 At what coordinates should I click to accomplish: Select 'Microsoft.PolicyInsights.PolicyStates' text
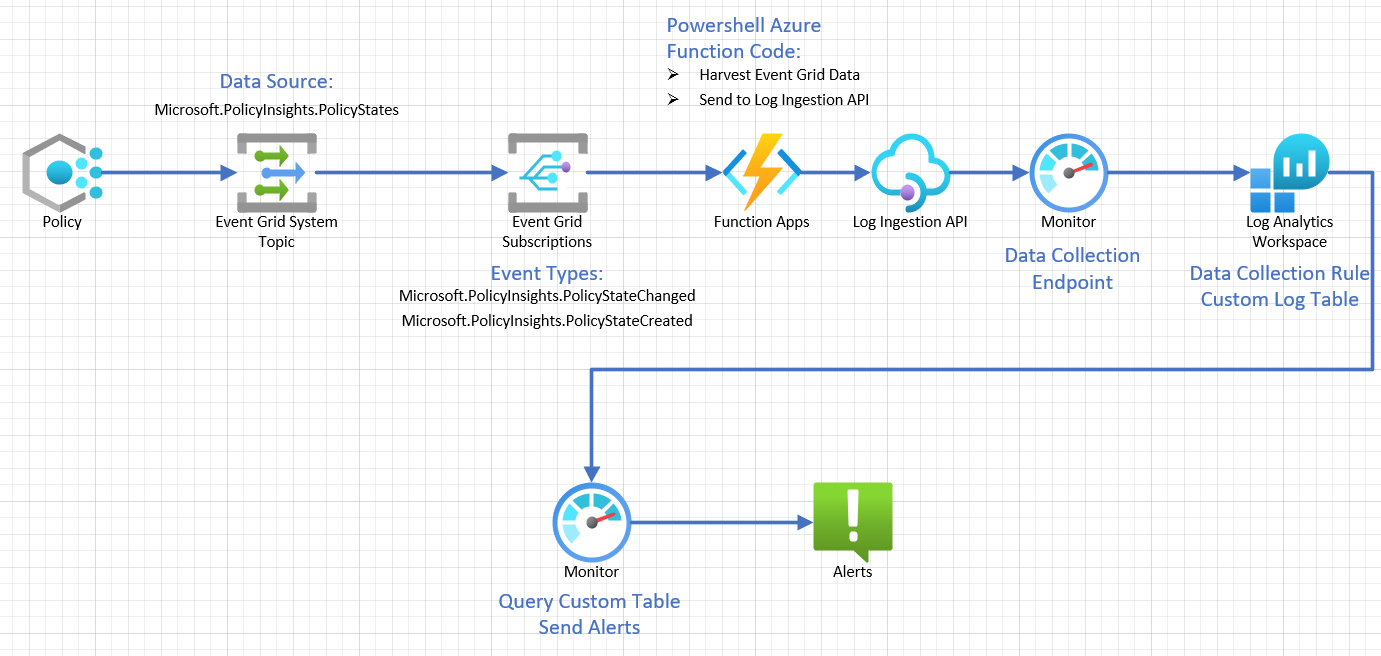click(276, 110)
